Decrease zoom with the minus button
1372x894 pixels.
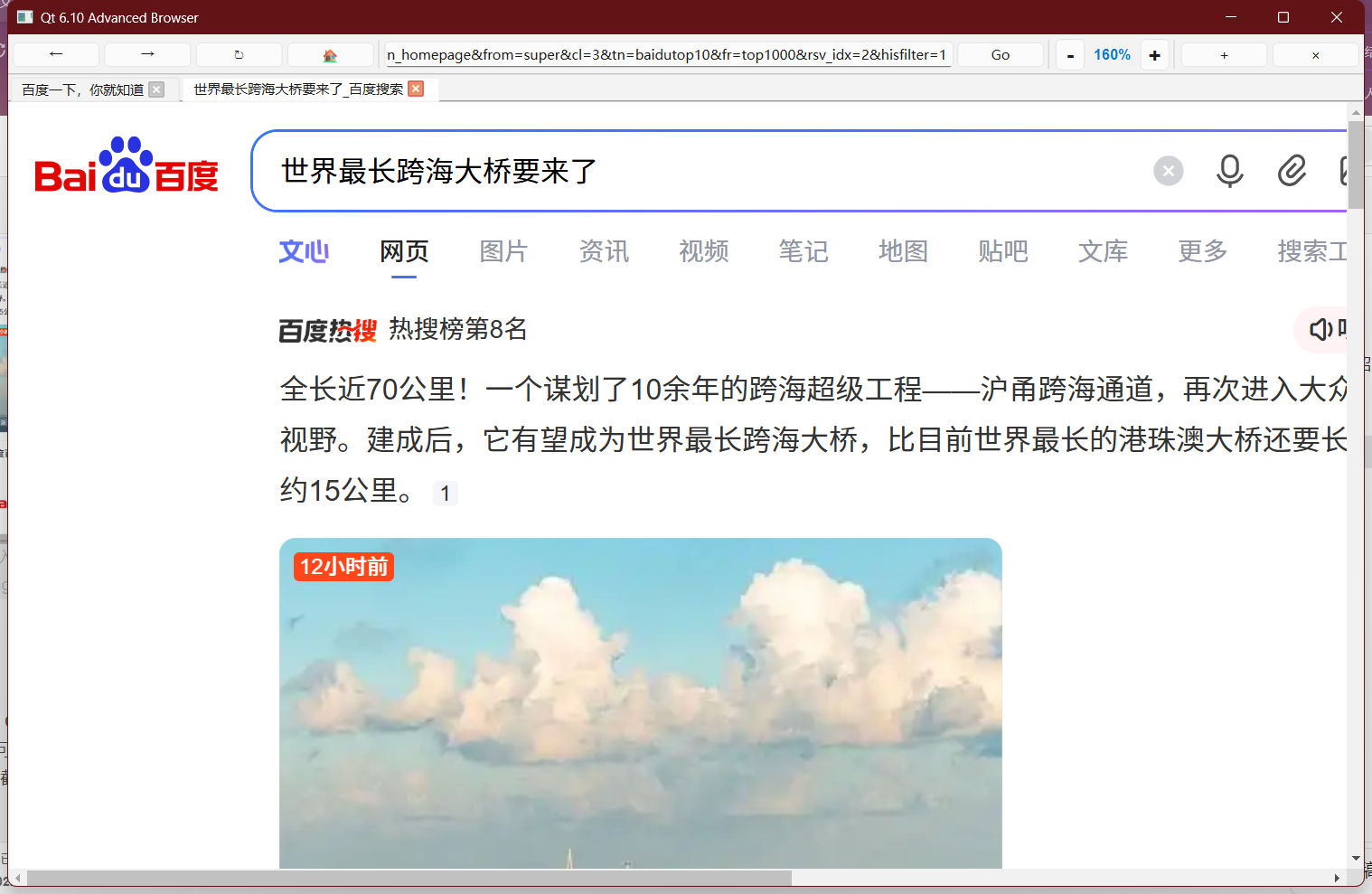pos(1070,55)
